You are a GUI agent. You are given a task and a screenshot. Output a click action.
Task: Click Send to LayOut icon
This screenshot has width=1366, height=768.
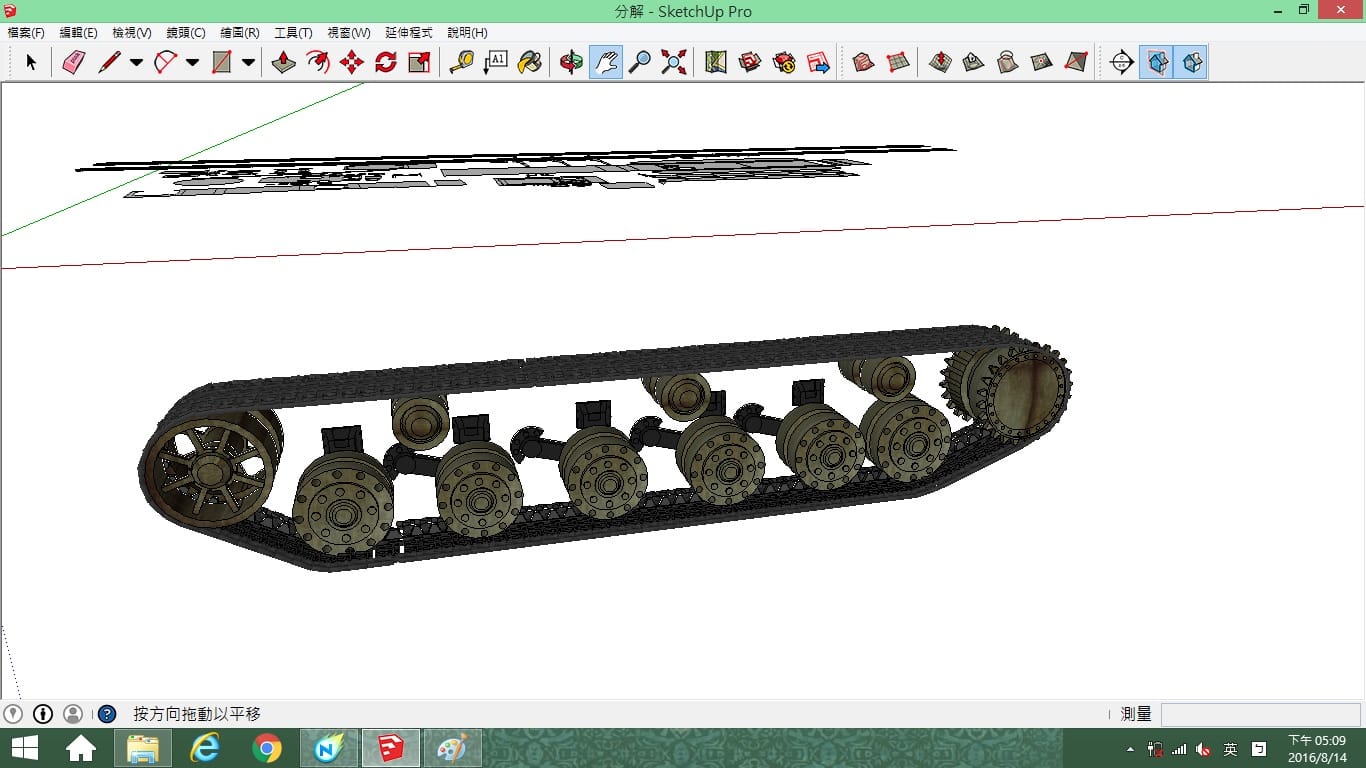pyautogui.click(x=818, y=62)
